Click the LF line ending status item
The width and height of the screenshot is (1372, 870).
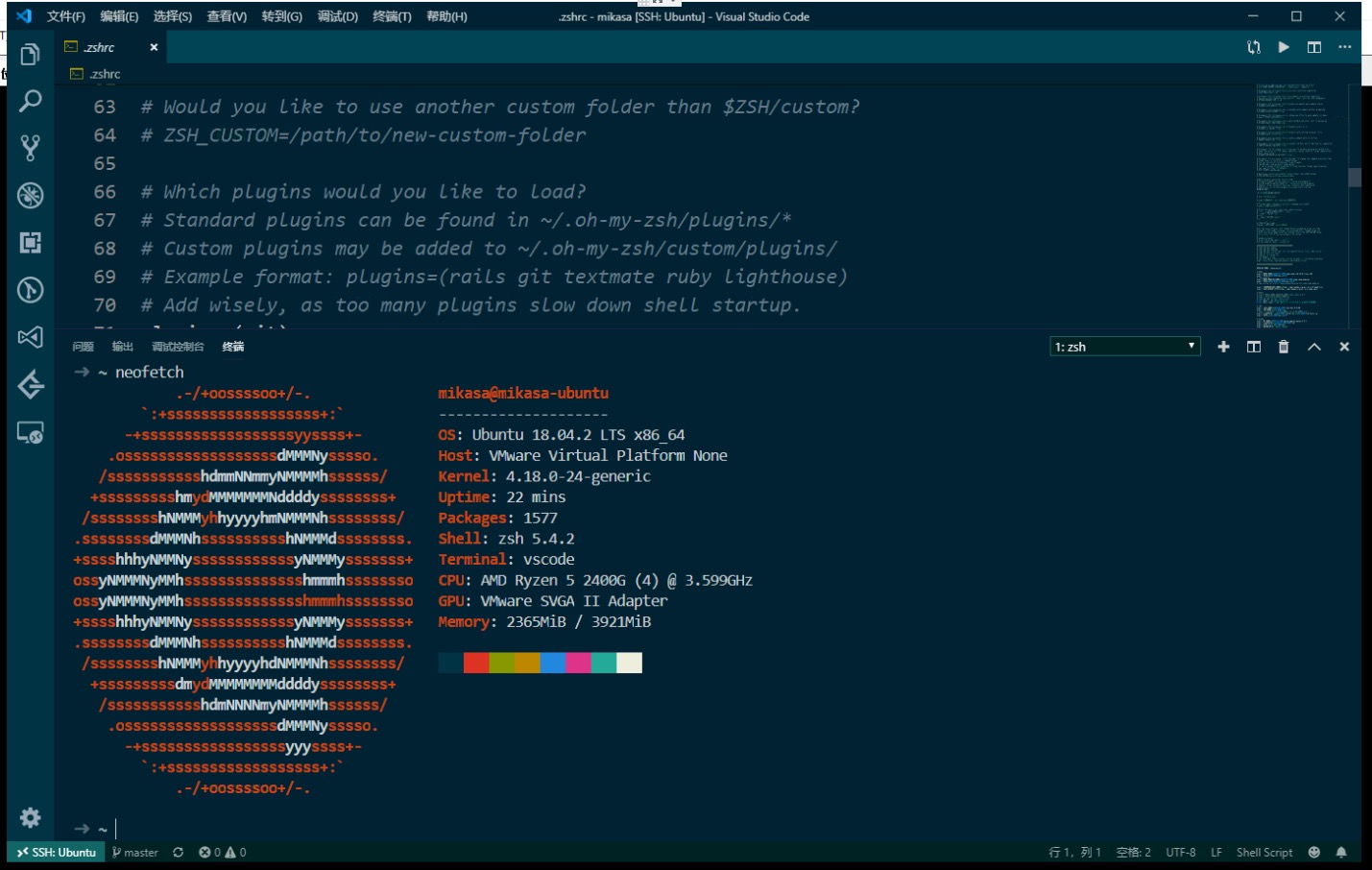pos(1216,853)
